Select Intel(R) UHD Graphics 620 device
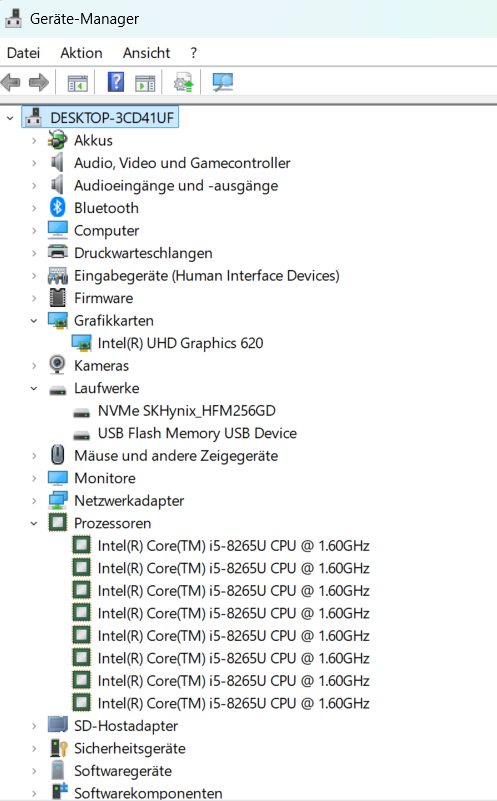The image size is (497, 801). pyautogui.click(x=180, y=343)
